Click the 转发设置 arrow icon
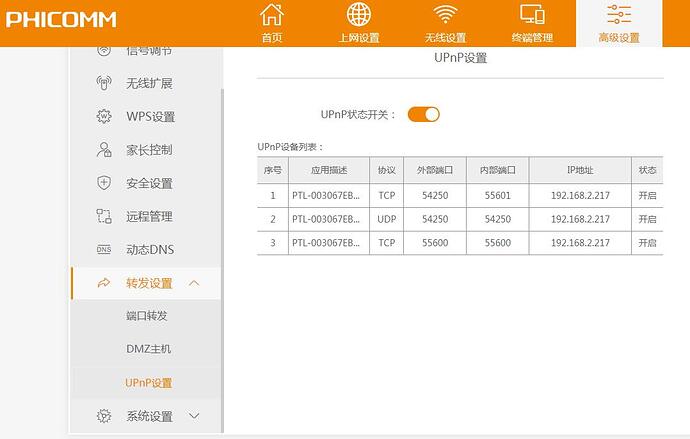The height and width of the screenshot is (439, 690). tap(104, 283)
